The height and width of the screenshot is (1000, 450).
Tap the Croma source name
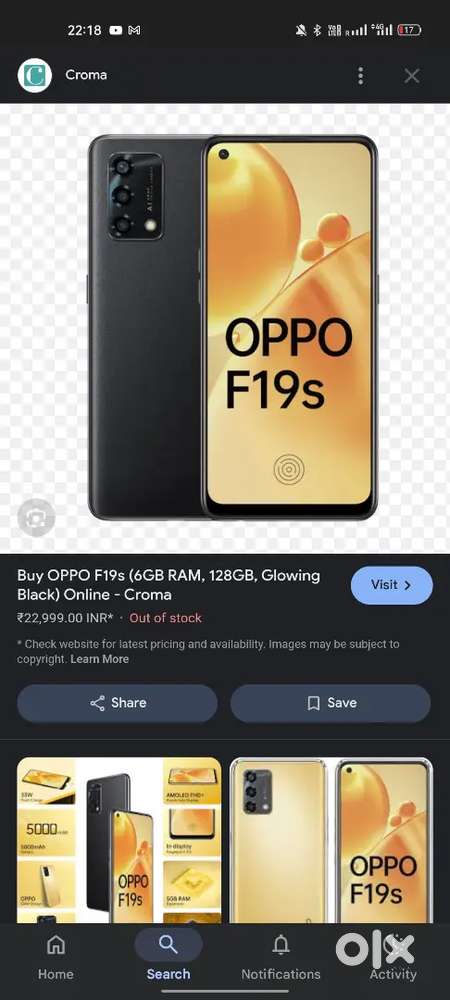click(86, 75)
